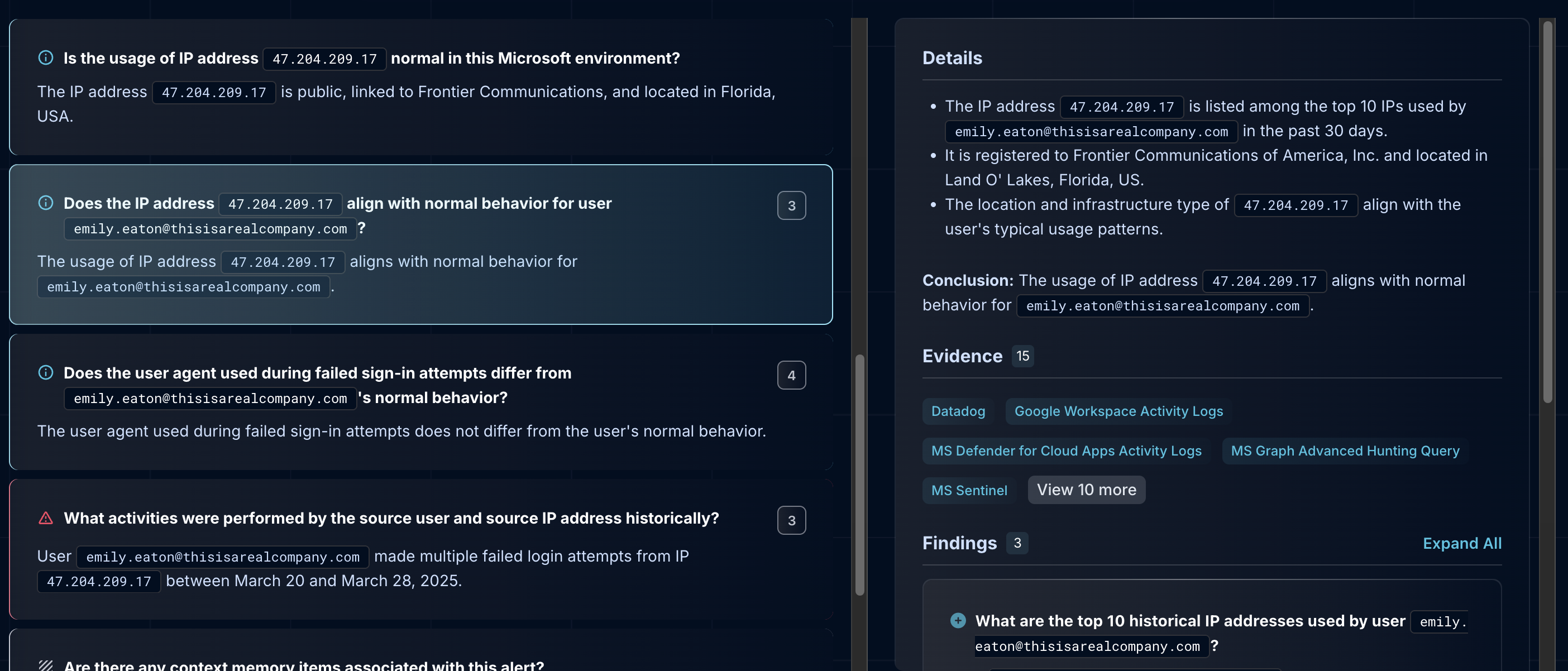This screenshot has width=1568, height=671.
Task: Open Google Workspace Activity Logs evidence
Action: pos(1117,411)
